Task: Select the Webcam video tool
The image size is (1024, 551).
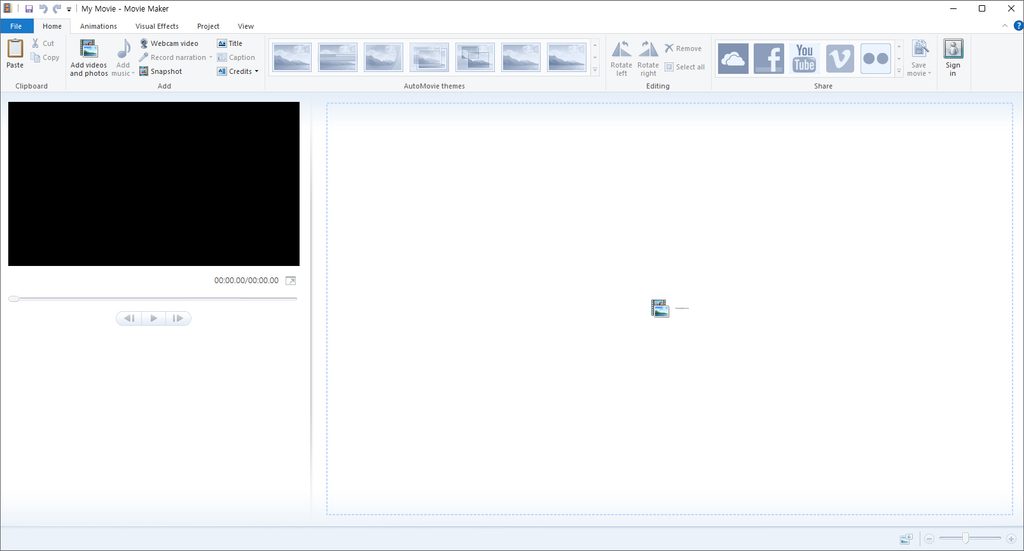Action: (168, 43)
